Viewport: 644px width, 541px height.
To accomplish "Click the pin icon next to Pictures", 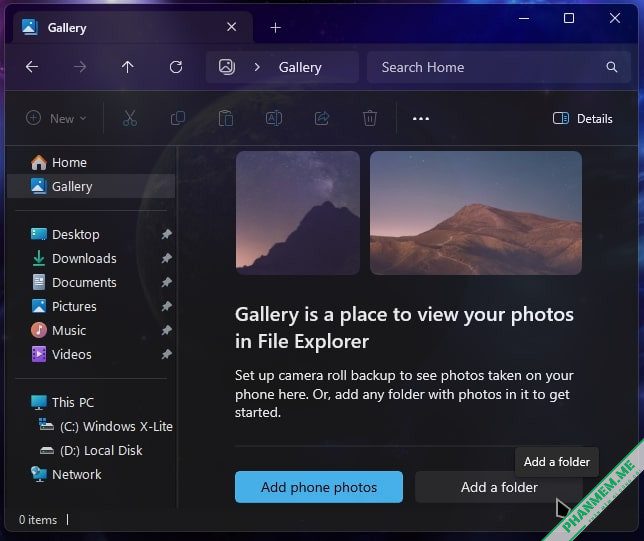I will [166, 306].
